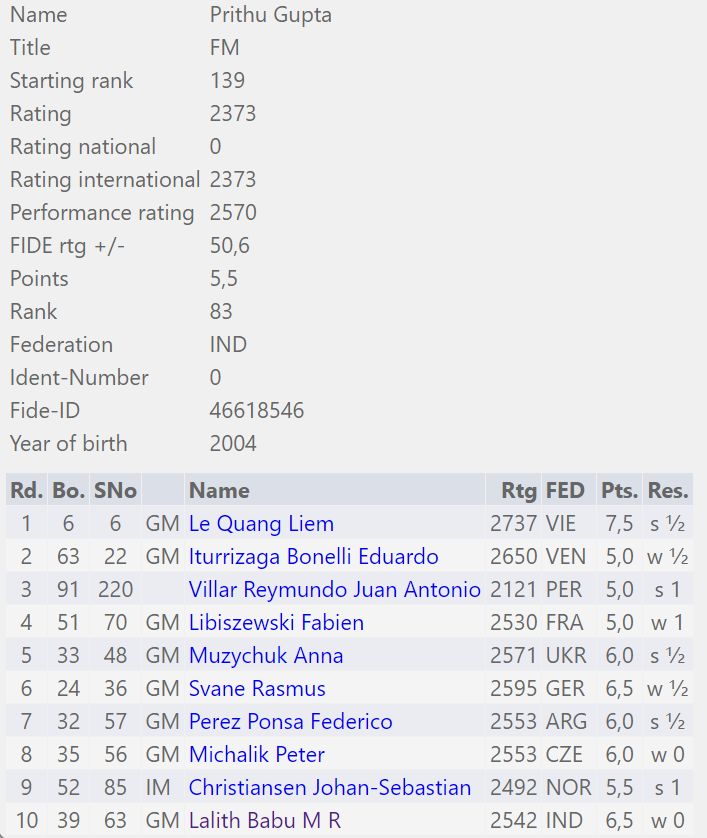707x838 pixels.
Task: Click the Fide-ID value 46618546
Action: tap(257, 411)
